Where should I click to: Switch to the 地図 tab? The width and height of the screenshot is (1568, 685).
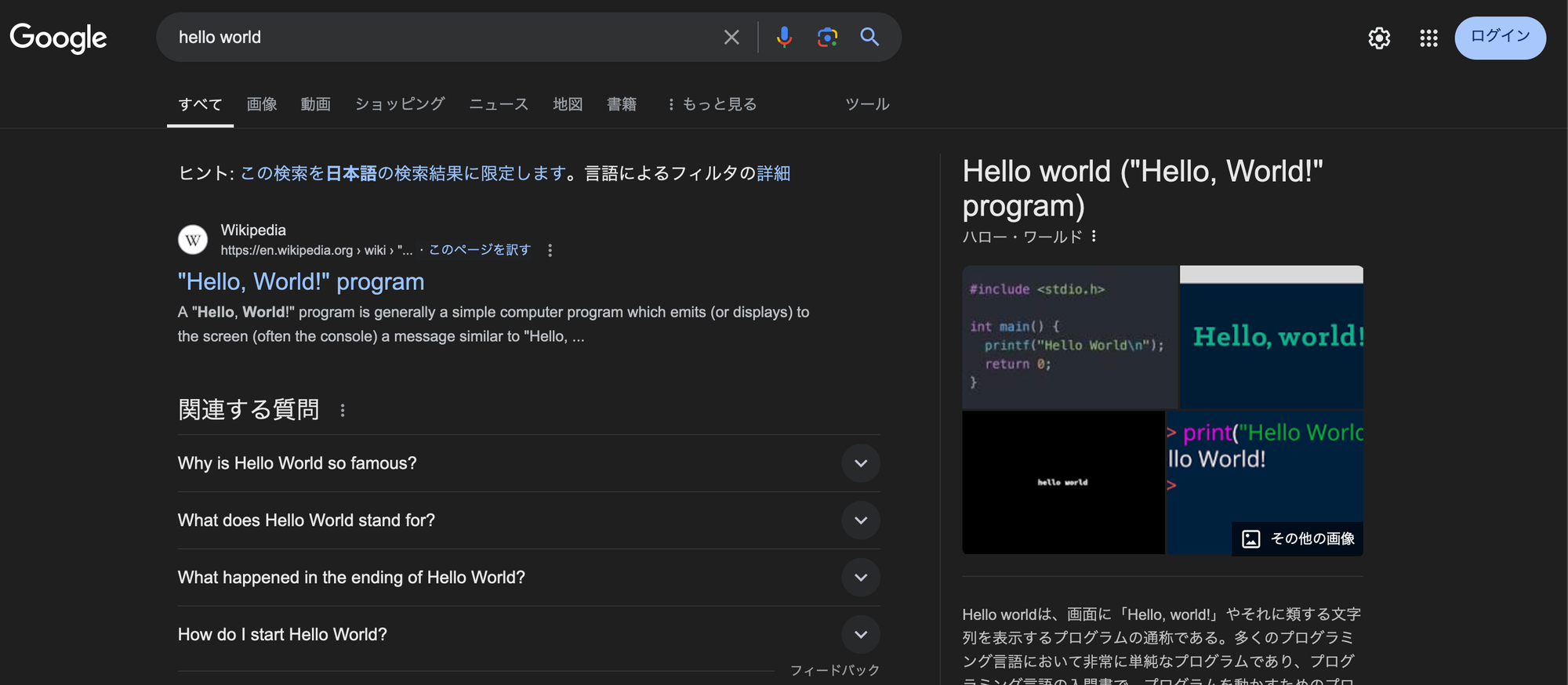[568, 104]
